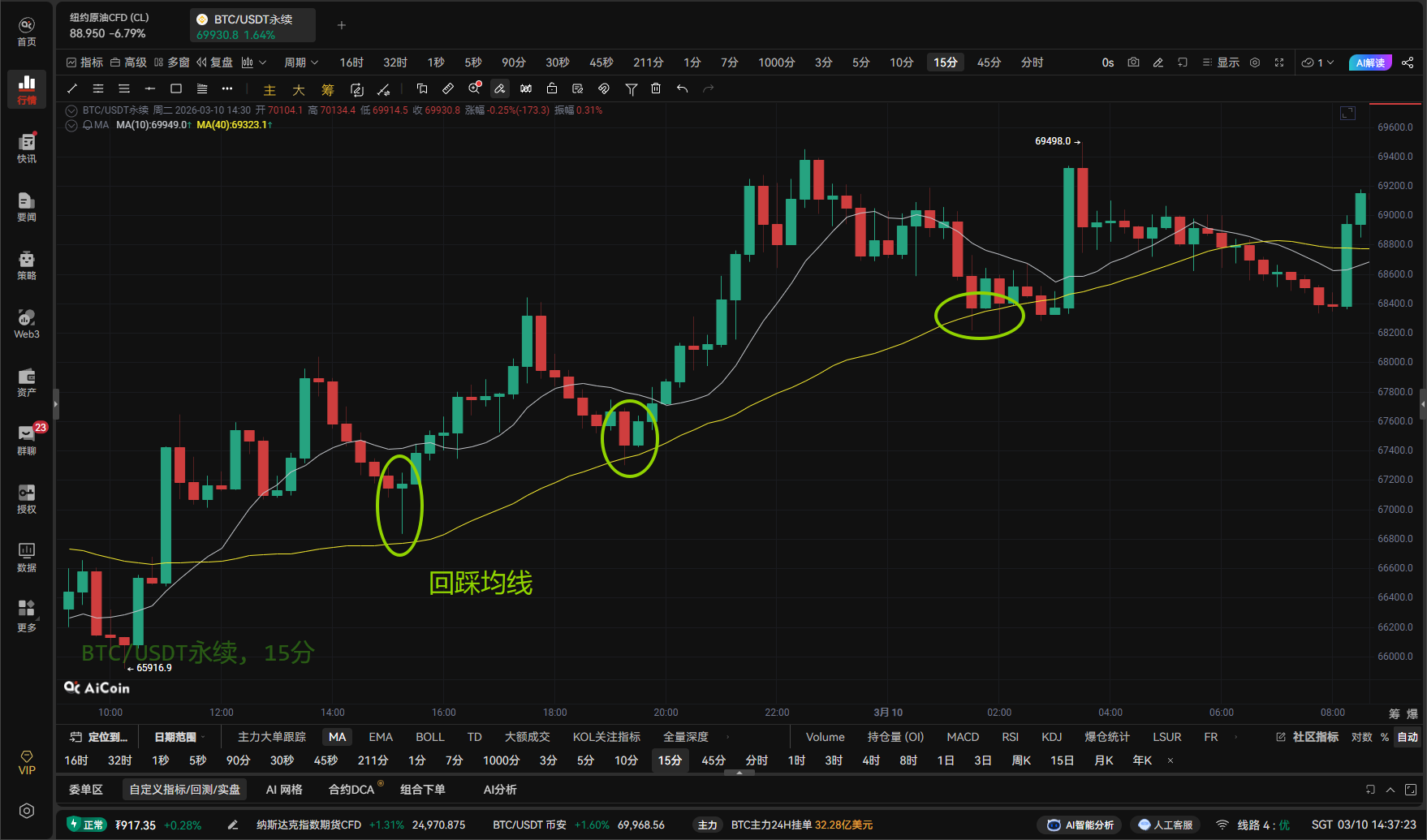The image size is (1427, 840).
Task: Select the 45分 timeframe in top bar
Action: point(989,62)
